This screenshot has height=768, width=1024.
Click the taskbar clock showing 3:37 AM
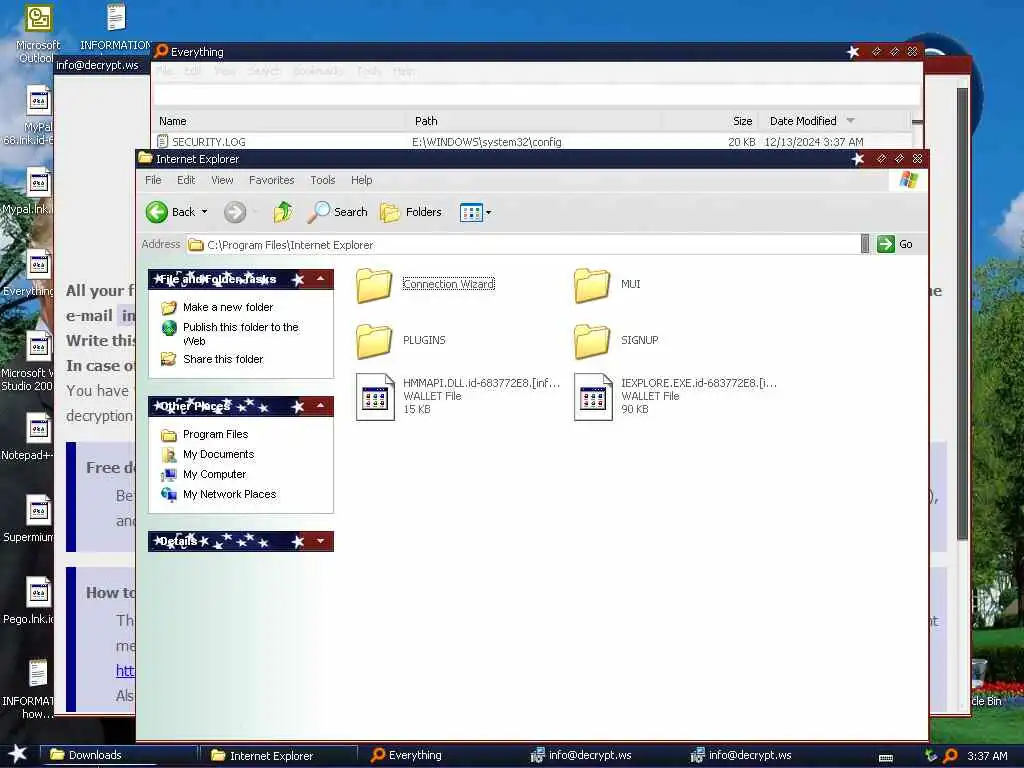(x=987, y=756)
